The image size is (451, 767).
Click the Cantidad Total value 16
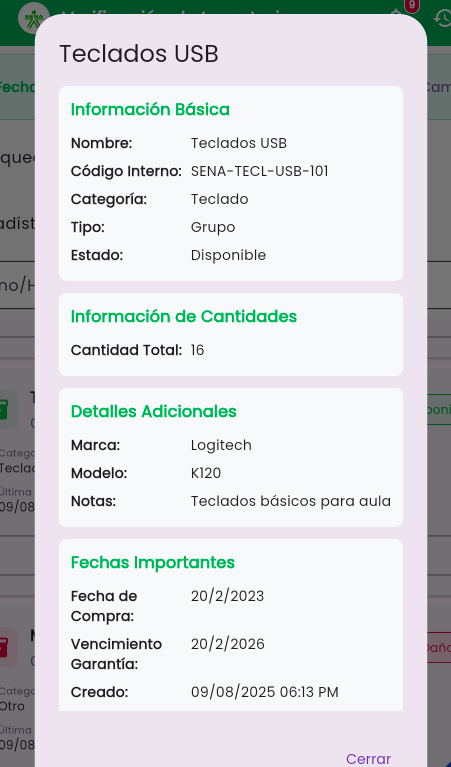[x=198, y=350]
